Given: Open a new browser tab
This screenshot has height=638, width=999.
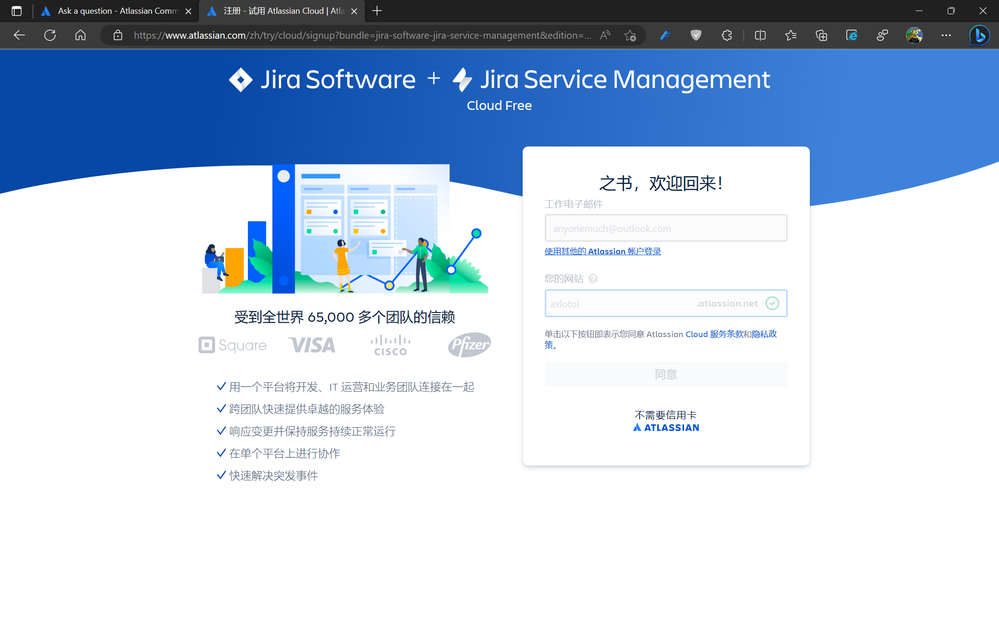Looking at the screenshot, I should 376,11.
